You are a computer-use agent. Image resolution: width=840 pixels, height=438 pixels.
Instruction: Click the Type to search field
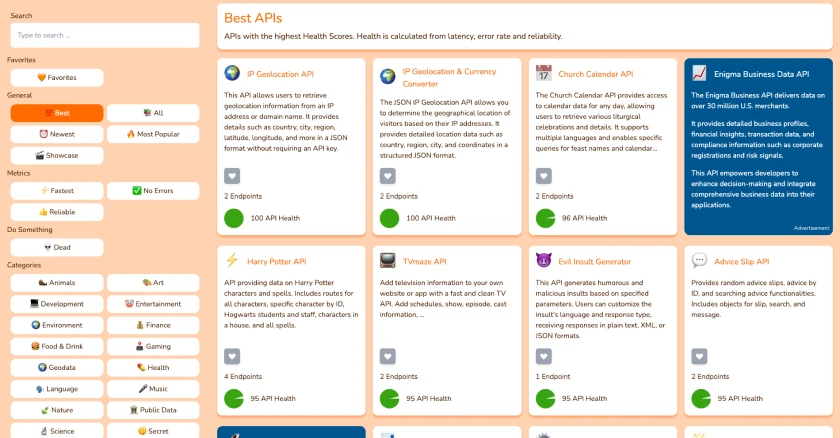tap(105, 35)
